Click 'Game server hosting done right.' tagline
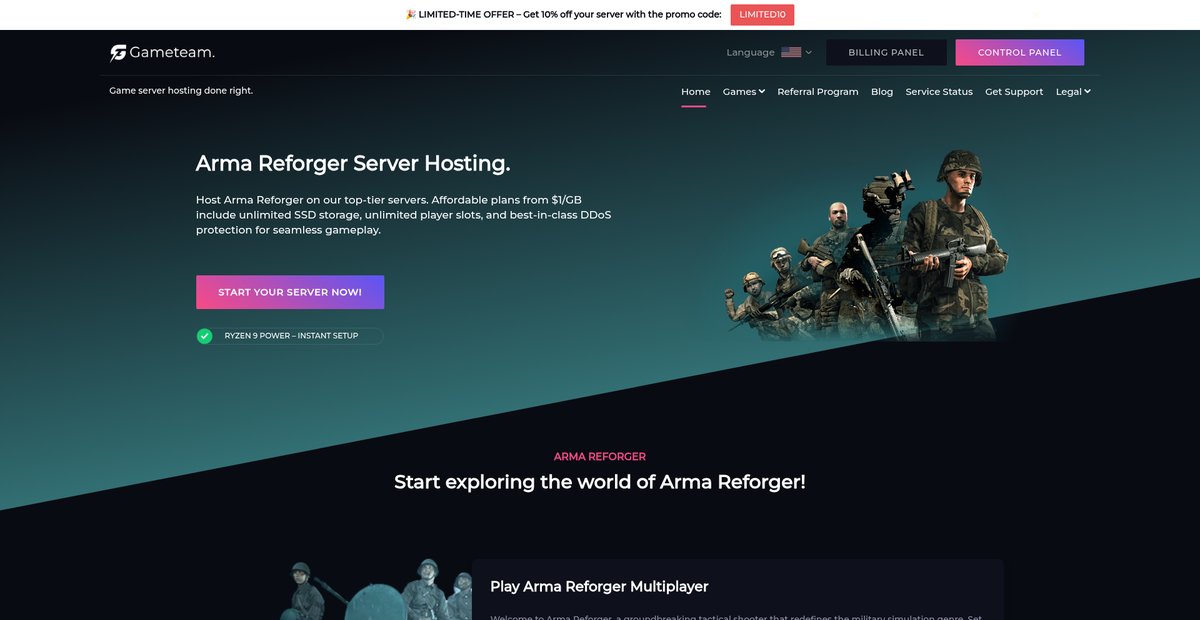Viewport: 1200px width, 620px height. (x=181, y=90)
